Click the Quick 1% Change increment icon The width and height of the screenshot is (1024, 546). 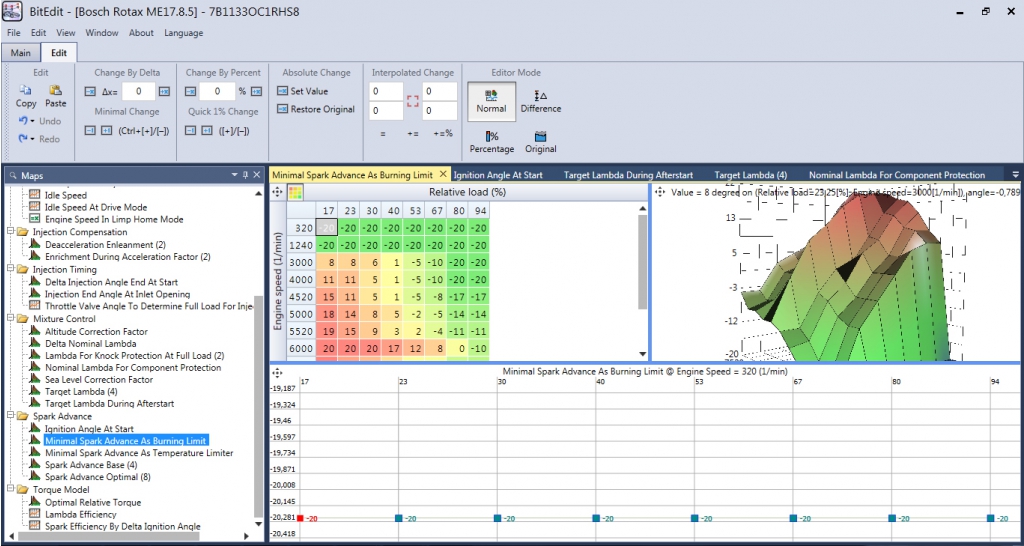(x=206, y=131)
